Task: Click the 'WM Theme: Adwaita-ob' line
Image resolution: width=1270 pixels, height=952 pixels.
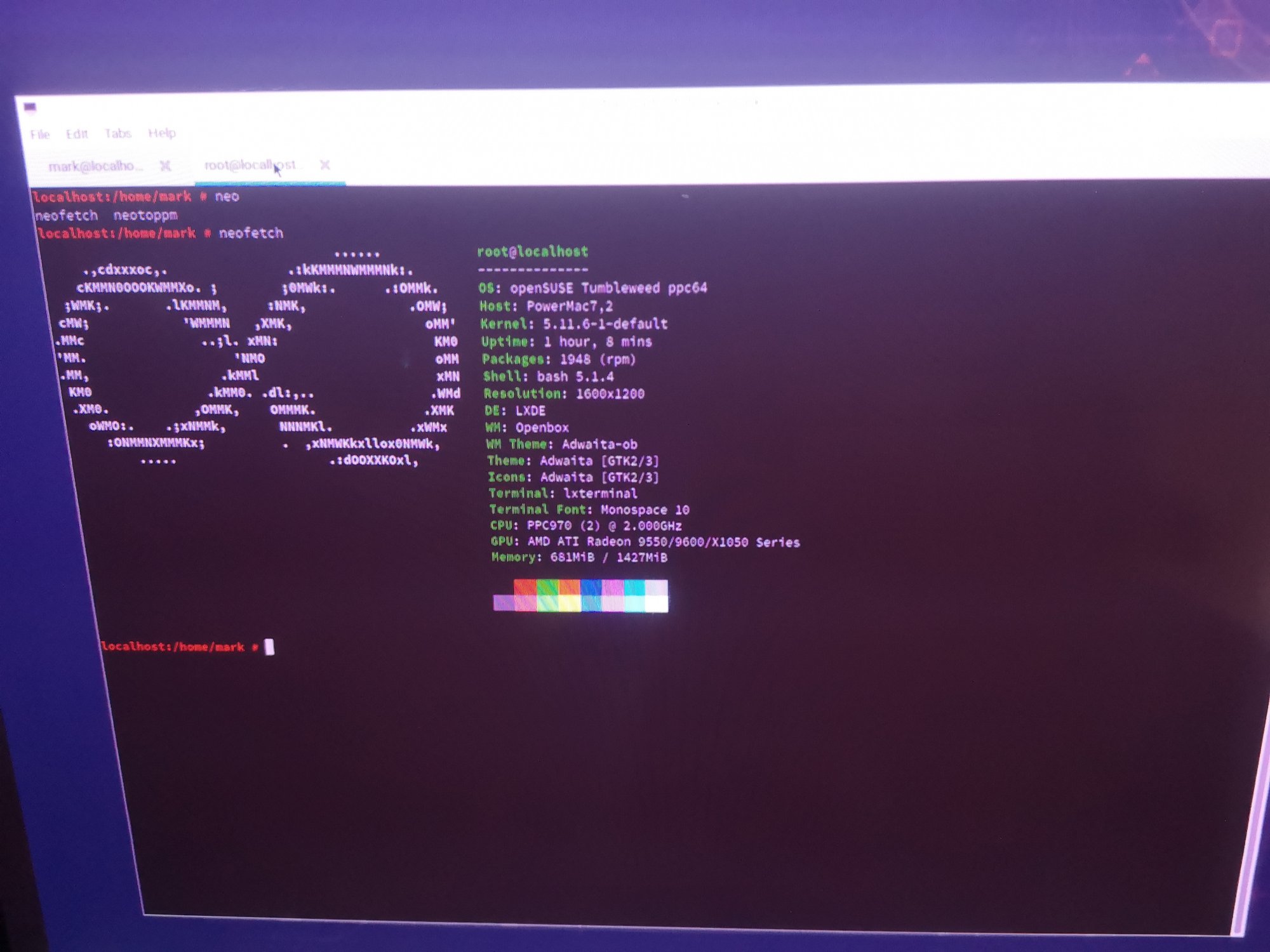Action: pyautogui.click(x=562, y=444)
